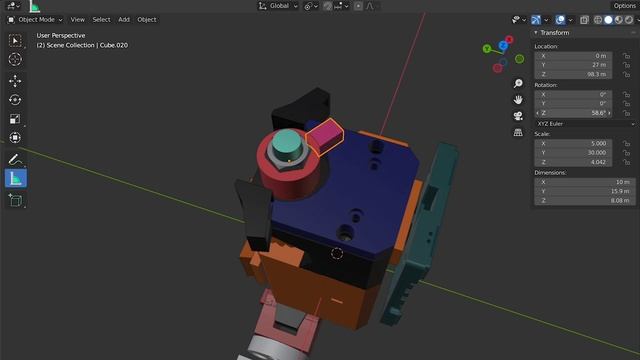Screen dimensions: 640x360
Task: Activate the 3D Cursor tool
Action: click(15, 60)
